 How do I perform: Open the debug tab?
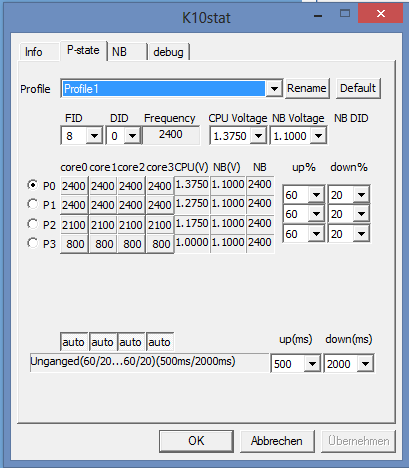169,52
